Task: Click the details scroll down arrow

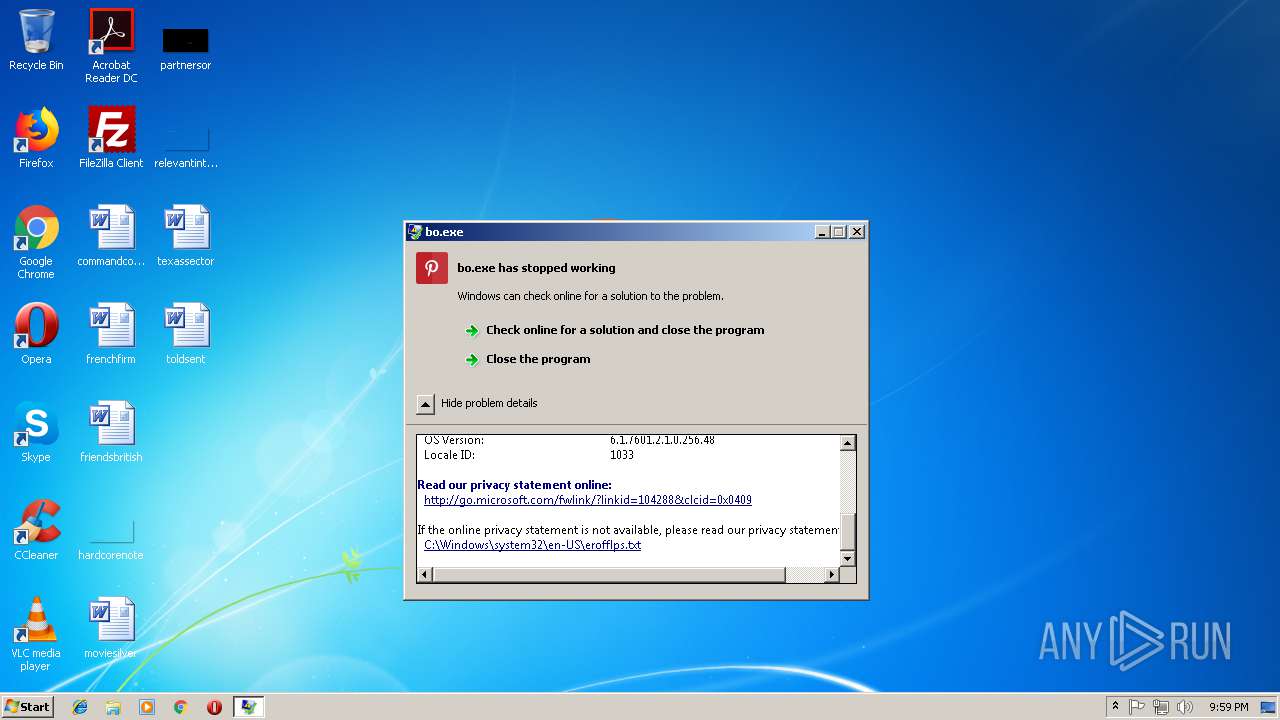Action: click(x=847, y=558)
